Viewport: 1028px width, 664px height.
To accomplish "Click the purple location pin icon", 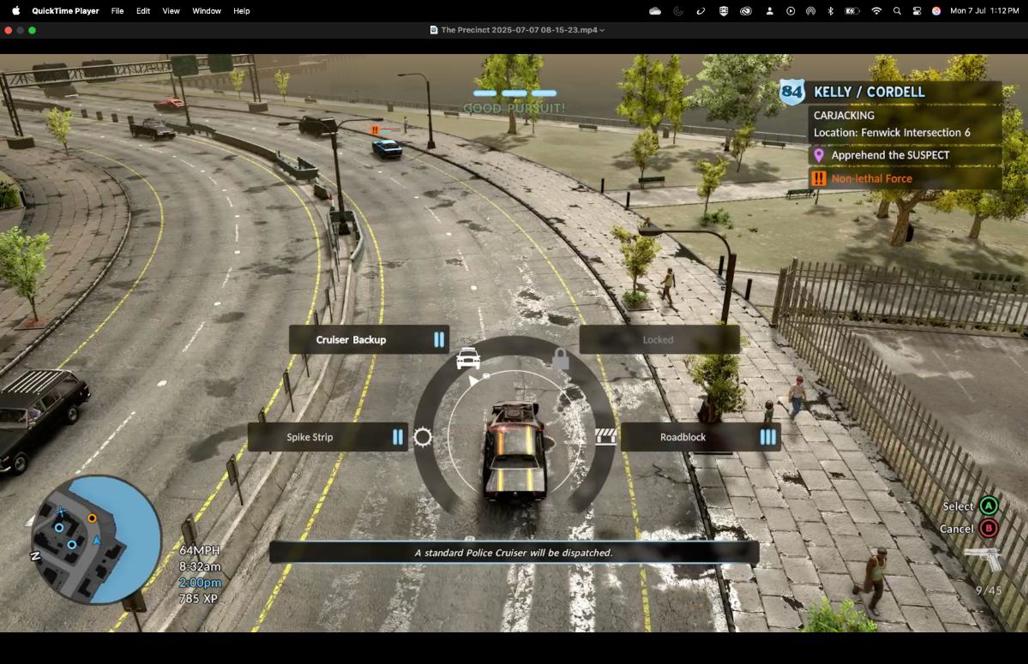I will [x=819, y=155].
